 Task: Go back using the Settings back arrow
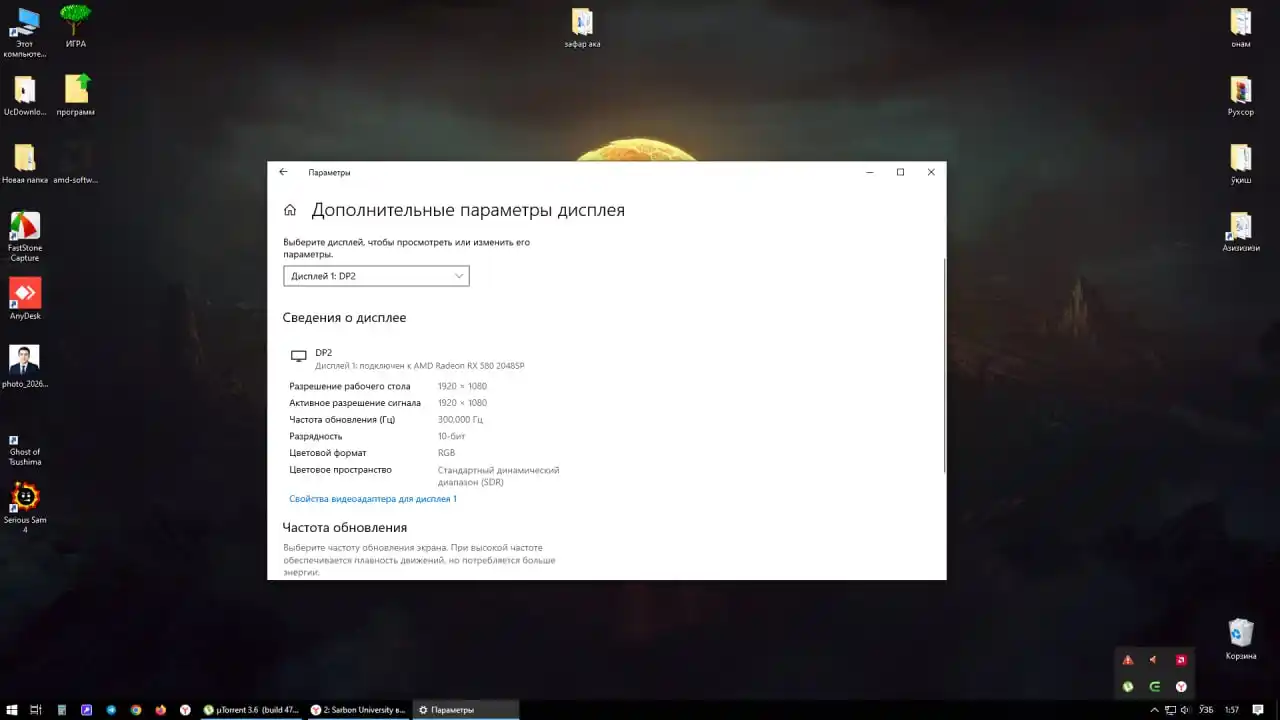click(283, 172)
